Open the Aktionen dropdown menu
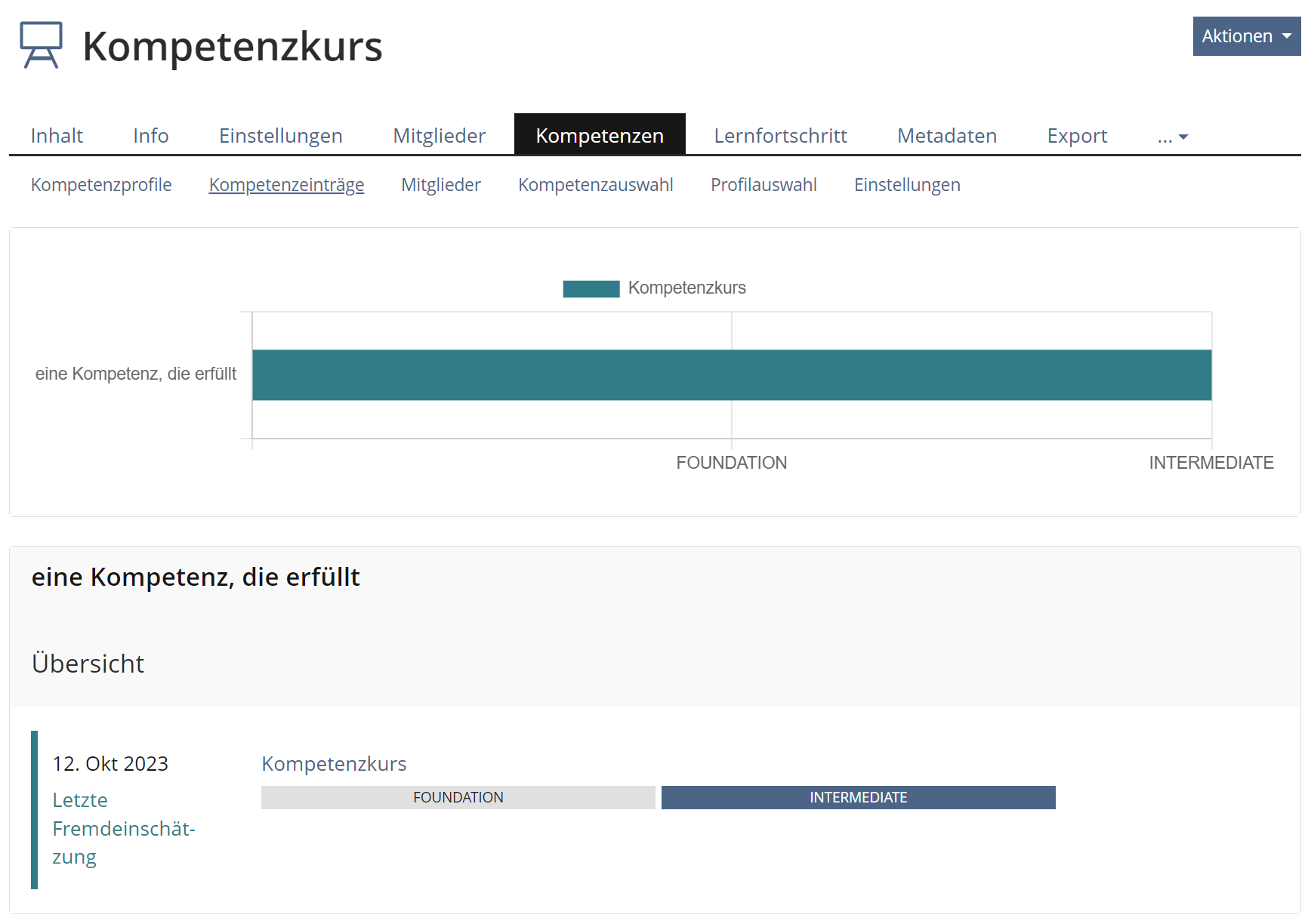Image resolution: width=1308 pixels, height=924 pixels. click(1245, 36)
